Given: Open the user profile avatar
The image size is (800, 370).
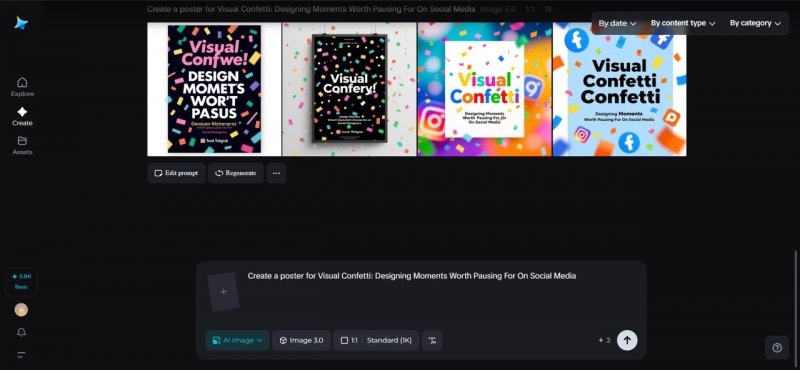Looking at the screenshot, I should (x=21, y=310).
